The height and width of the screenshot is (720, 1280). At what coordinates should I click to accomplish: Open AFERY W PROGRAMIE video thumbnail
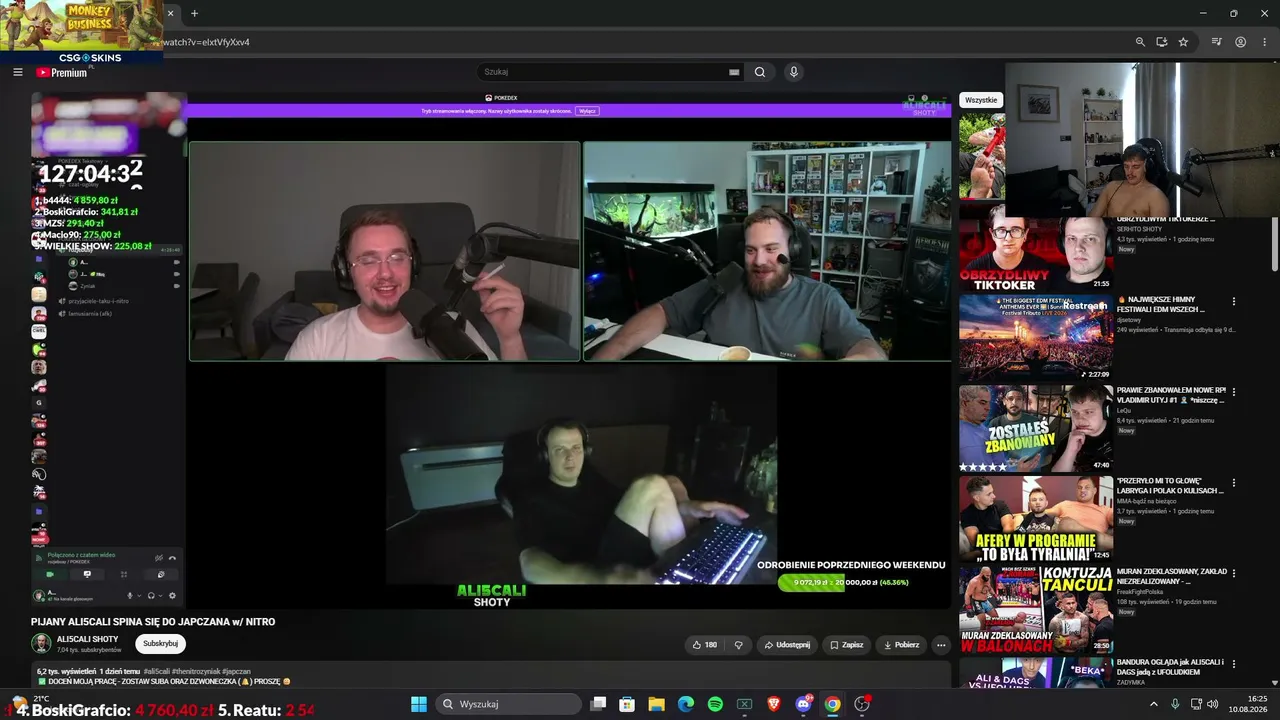(x=1036, y=518)
